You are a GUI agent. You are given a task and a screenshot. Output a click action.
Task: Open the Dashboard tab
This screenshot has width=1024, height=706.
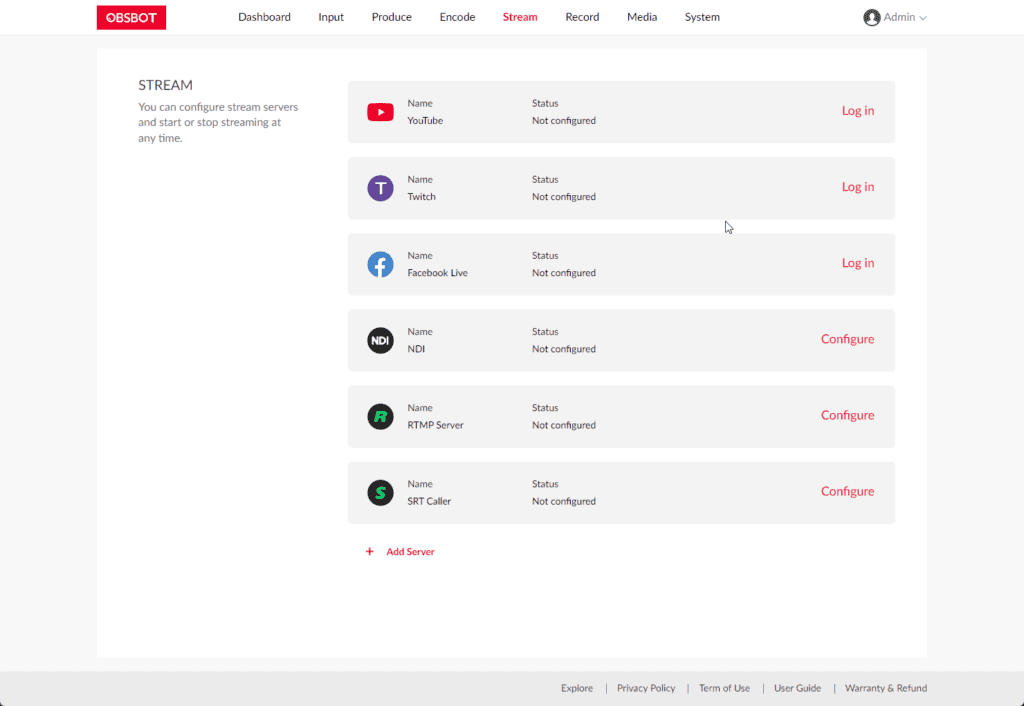coord(264,17)
